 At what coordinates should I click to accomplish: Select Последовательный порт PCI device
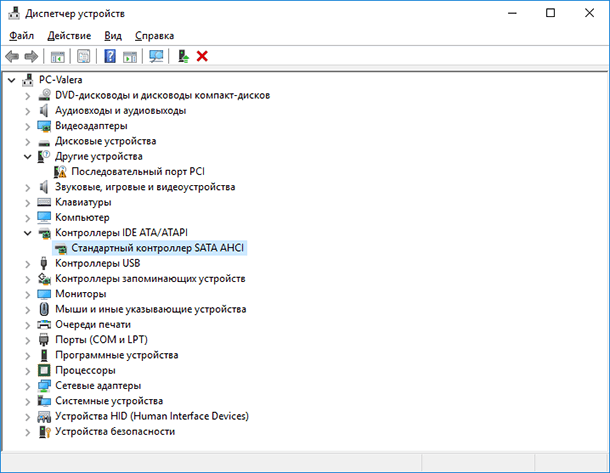138,172
